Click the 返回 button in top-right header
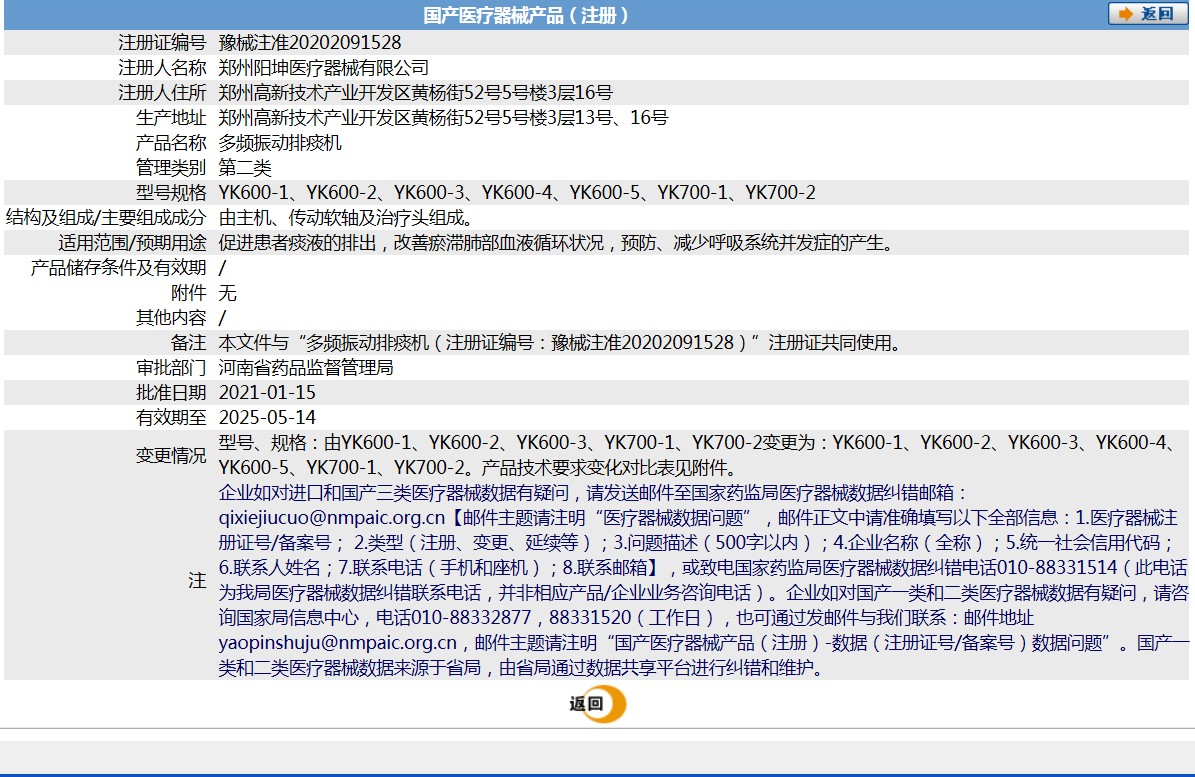1195x777 pixels. (1148, 14)
